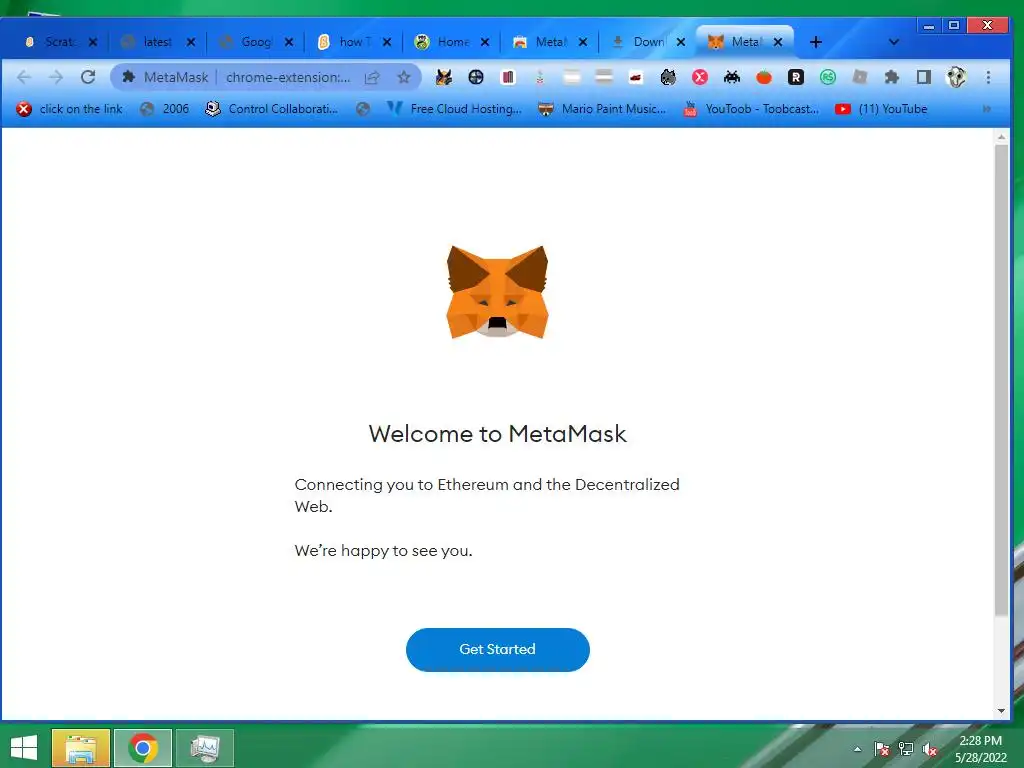Click Chrome icon in taskbar
Screen dimensions: 1024x768
pyautogui.click(x=143, y=748)
